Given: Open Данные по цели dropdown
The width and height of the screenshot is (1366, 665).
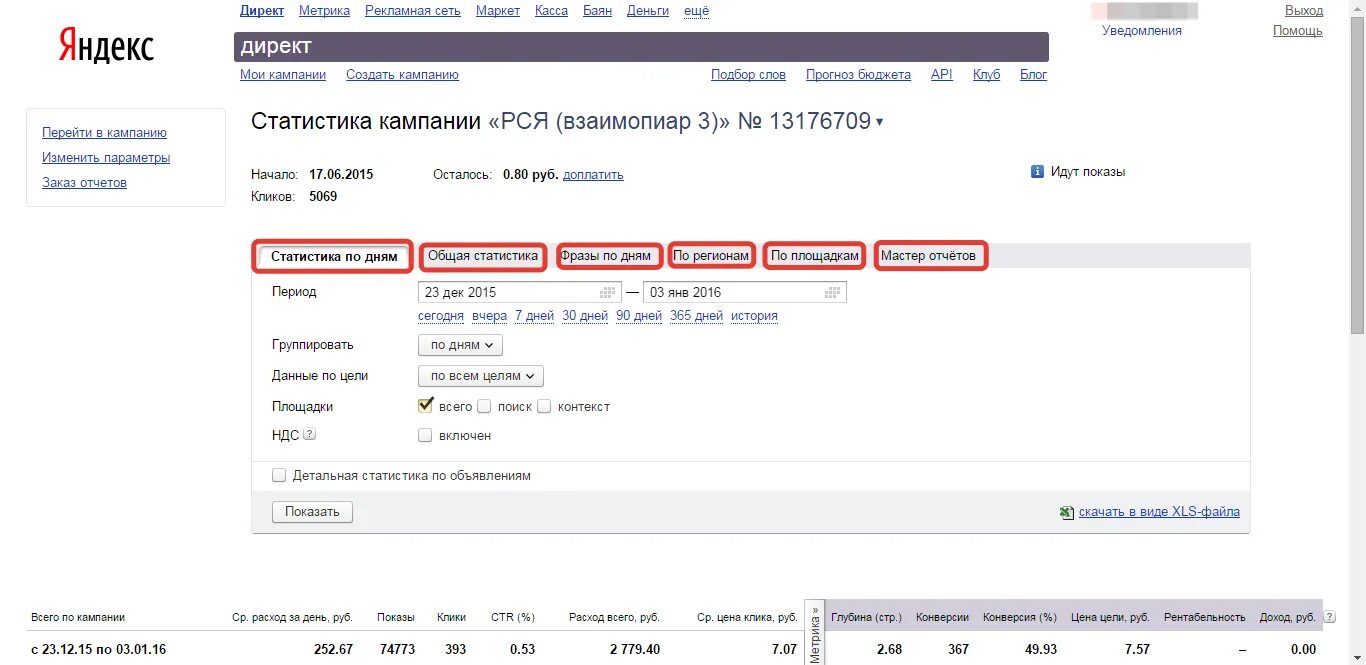Looking at the screenshot, I should tap(480, 376).
